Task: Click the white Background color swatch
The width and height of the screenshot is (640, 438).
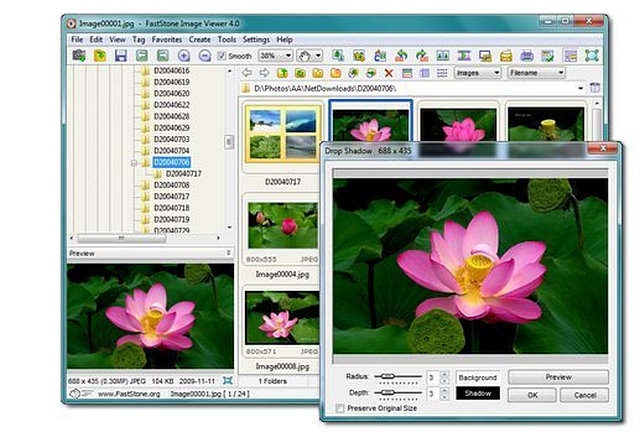Action: click(478, 378)
